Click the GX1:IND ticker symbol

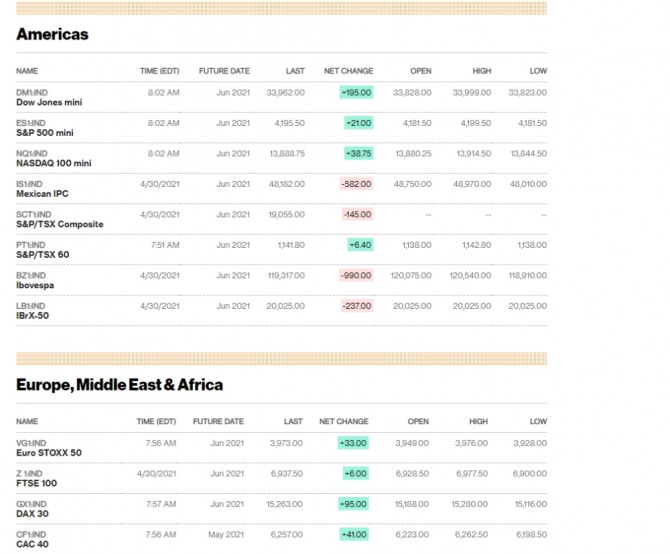[31, 504]
